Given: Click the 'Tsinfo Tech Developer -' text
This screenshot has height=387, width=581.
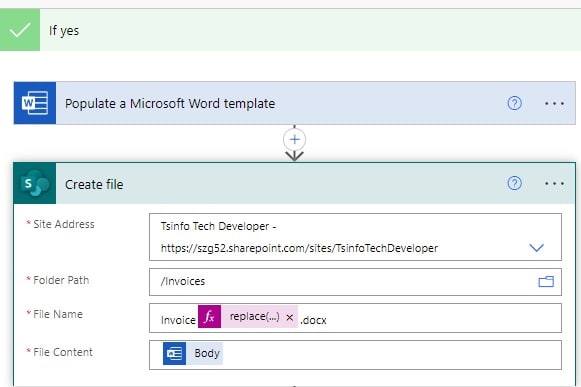Looking at the screenshot, I should tap(219, 226).
